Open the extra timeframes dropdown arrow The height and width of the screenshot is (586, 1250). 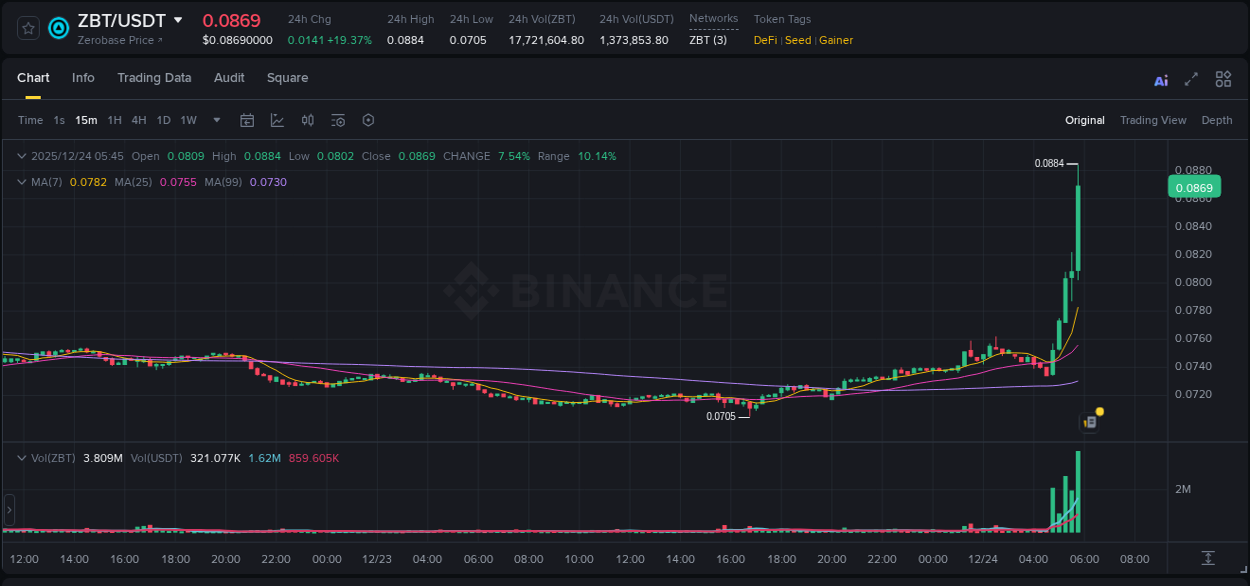(x=215, y=120)
